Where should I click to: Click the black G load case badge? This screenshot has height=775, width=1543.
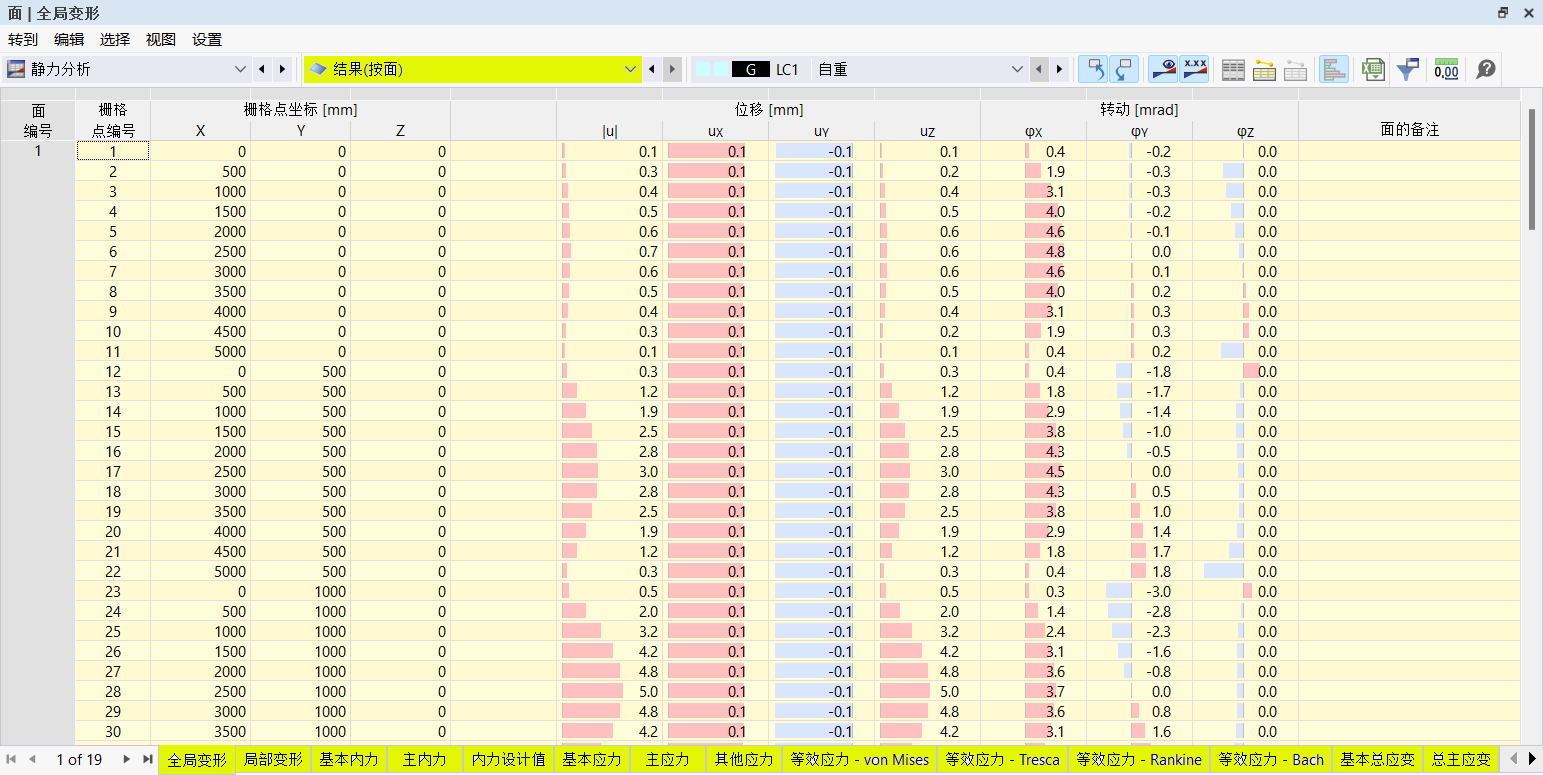pyautogui.click(x=751, y=69)
